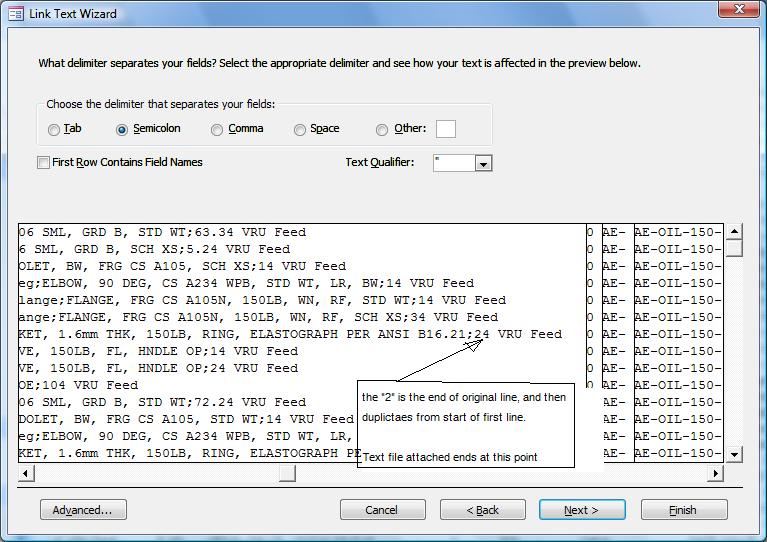Click preview row 'STD WT;72.24 VRU Feed'
Screen dimensions: 767x542
[162, 402]
